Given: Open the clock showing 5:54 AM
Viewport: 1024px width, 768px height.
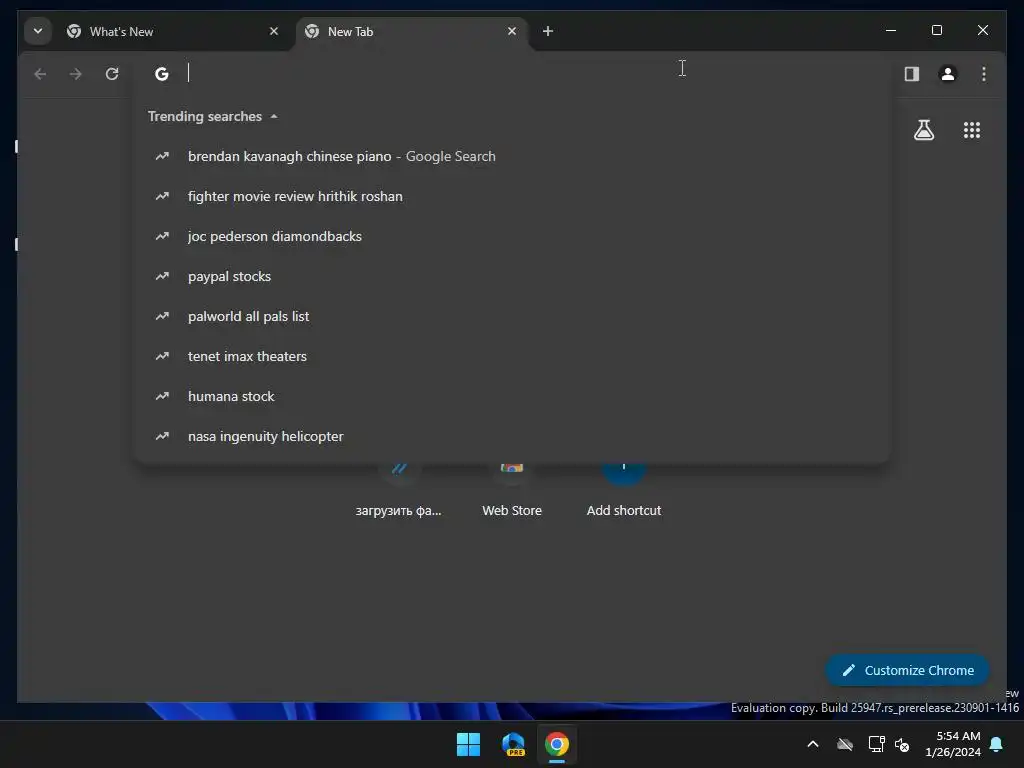Looking at the screenshot, I should (x=953, y=744).
